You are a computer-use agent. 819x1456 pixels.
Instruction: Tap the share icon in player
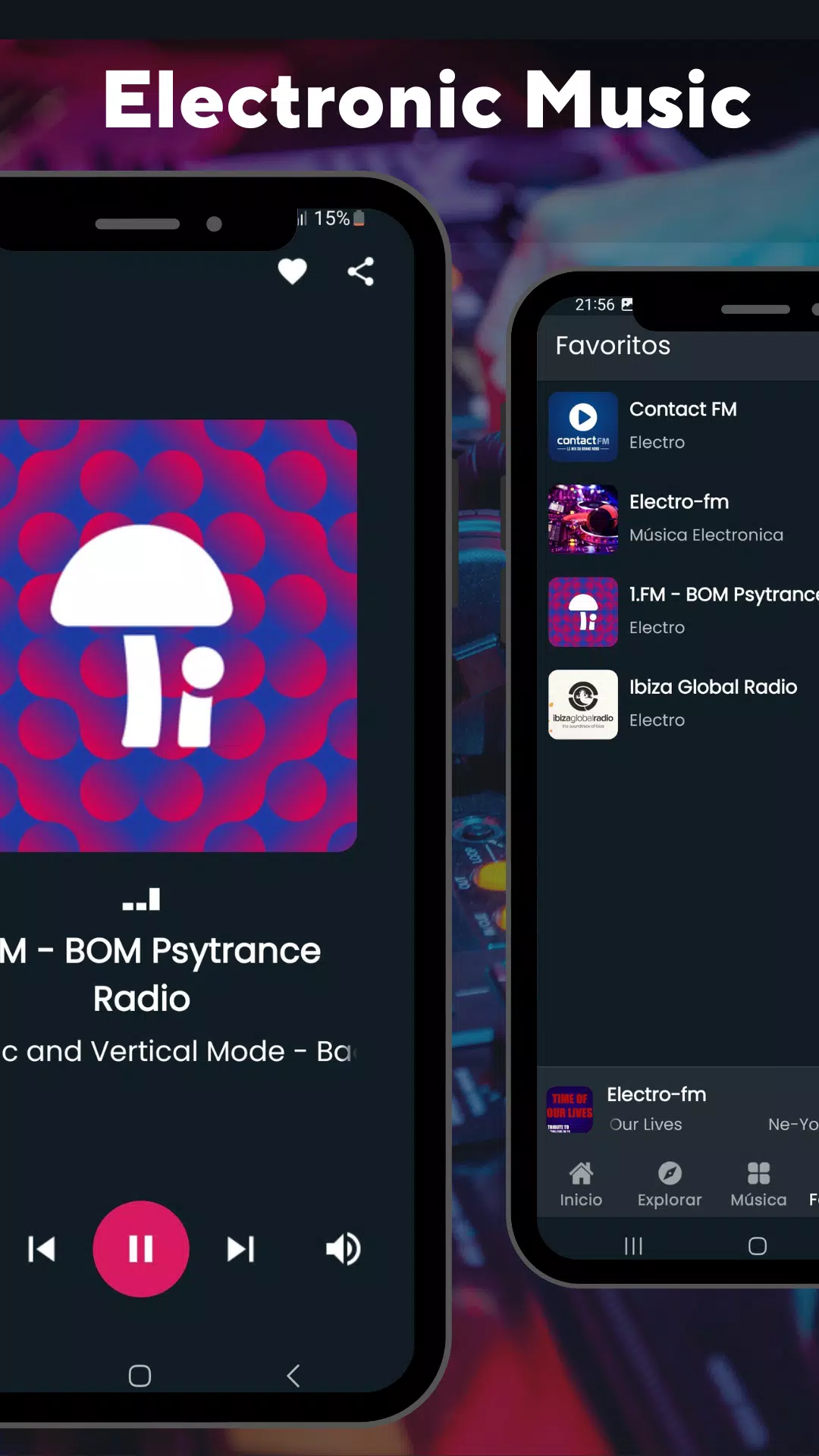pyautogui.click(x=361, y=271)
